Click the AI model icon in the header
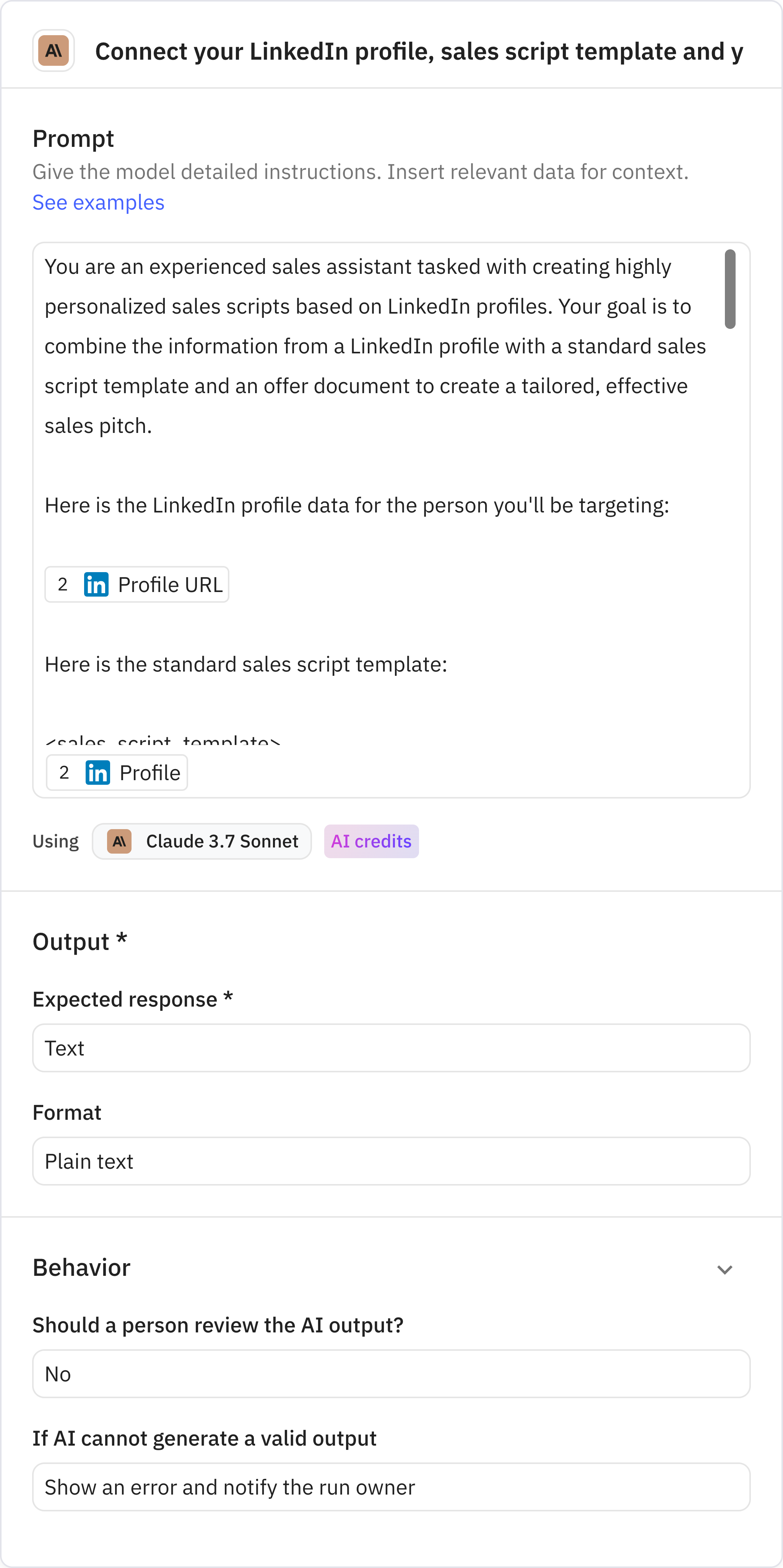 click(53, 51)
